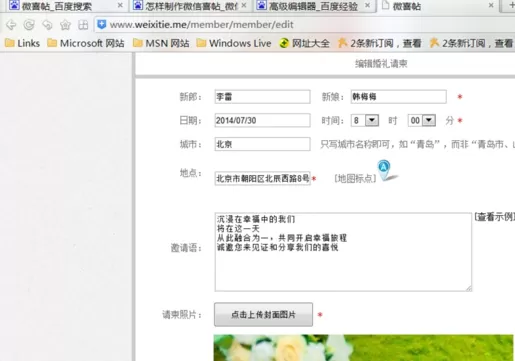Open the Links bookmark folder
Image resolution: width=515 pixels, height=361 pixels.
pos(22,43)
